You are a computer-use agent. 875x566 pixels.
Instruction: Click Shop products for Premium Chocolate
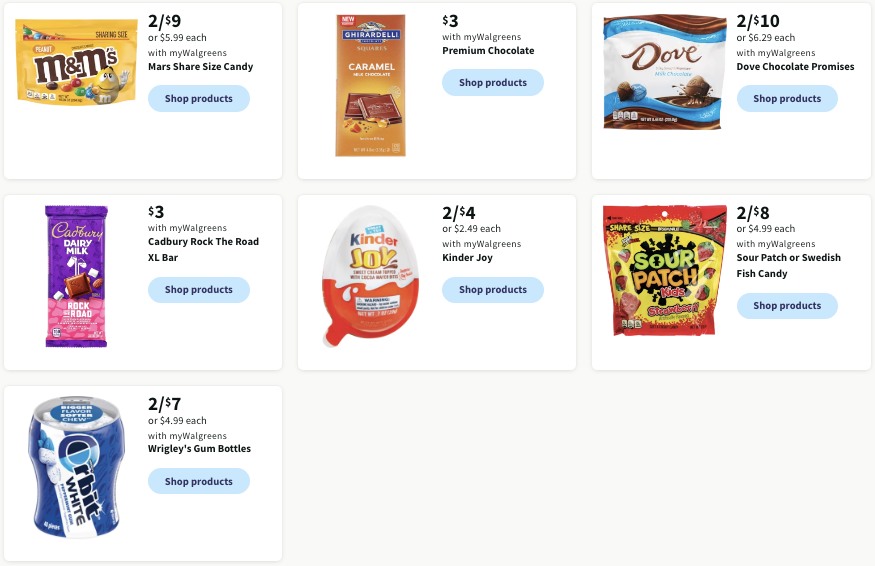click(493, 83)
